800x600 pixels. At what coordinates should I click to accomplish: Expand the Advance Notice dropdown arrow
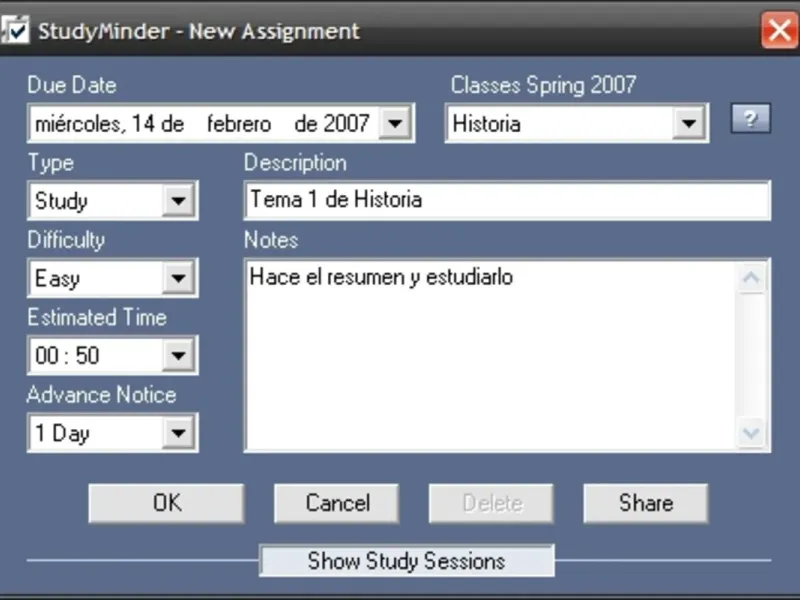(x=178, y=433)
